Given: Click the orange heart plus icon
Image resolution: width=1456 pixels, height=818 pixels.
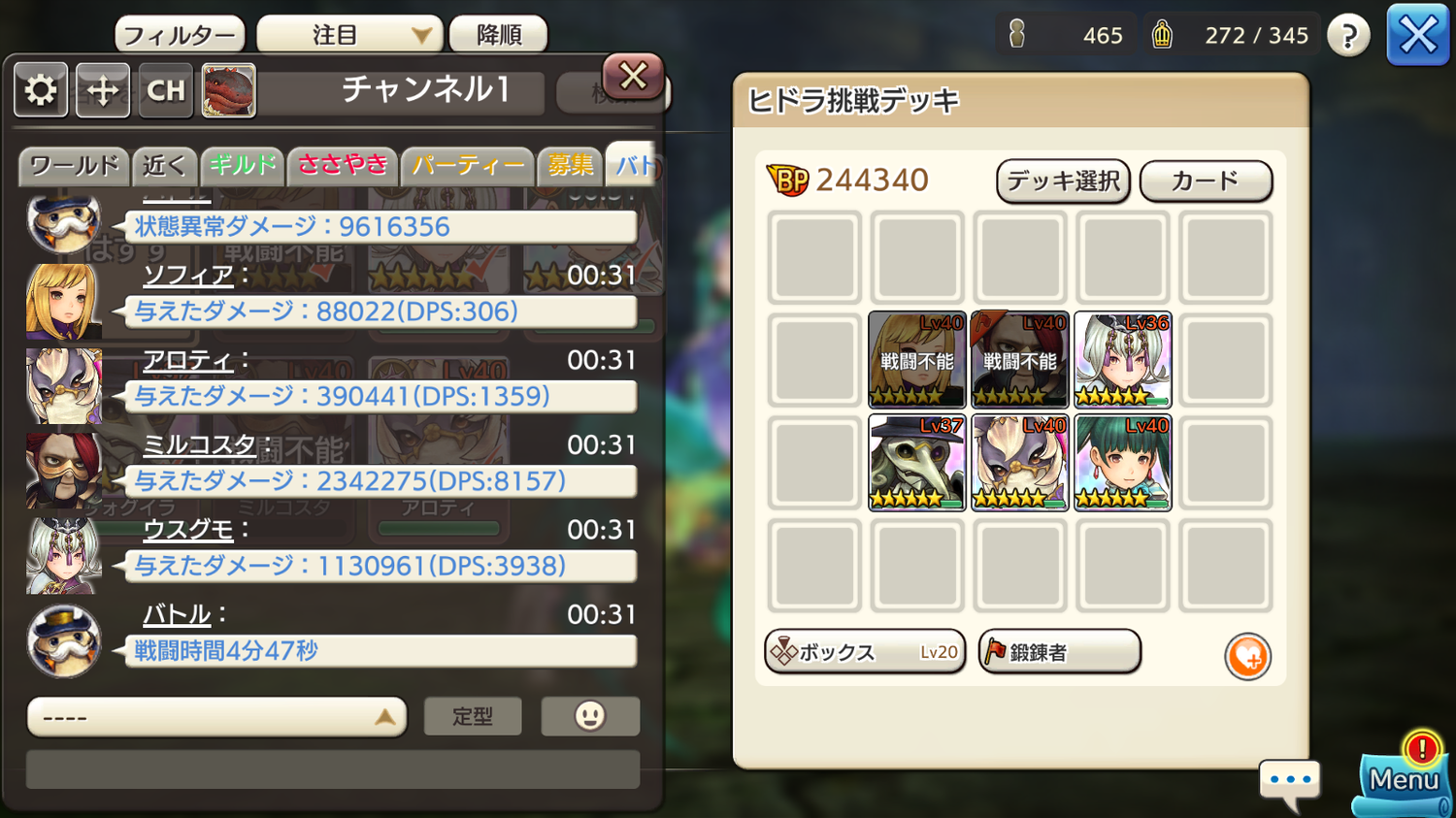Looking at the screenshot, I should tap(1247, 657).
